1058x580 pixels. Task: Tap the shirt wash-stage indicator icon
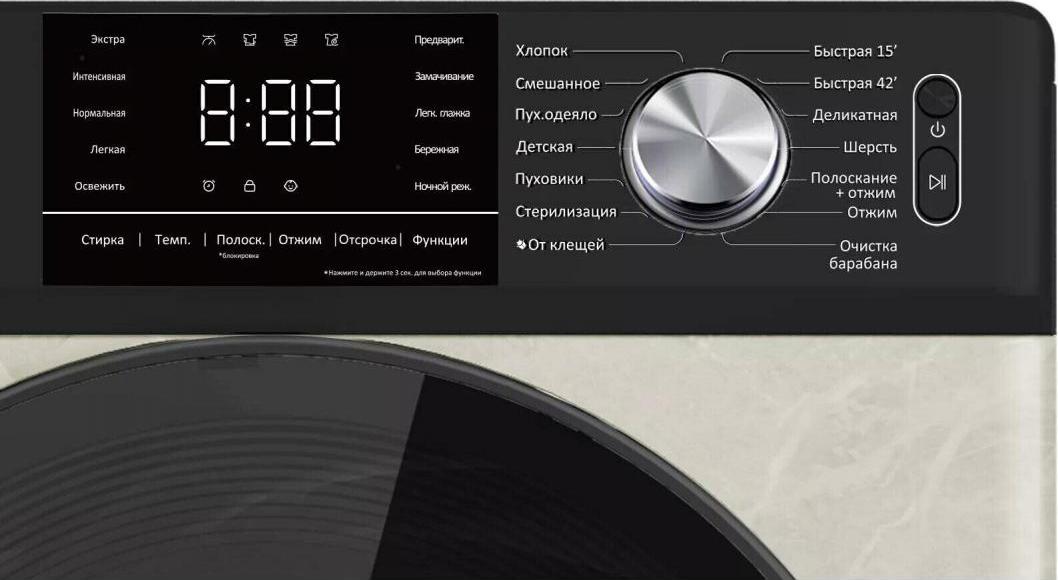coord(250,40)
